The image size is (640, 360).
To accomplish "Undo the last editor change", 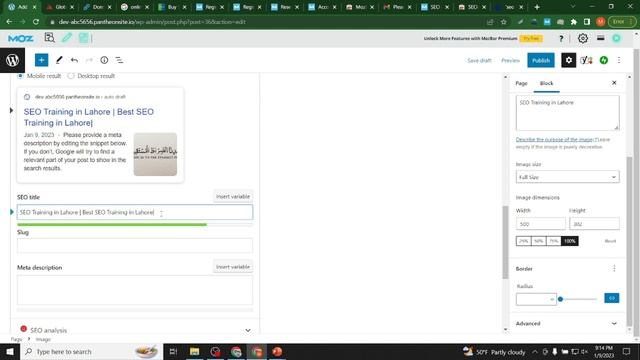I will point(74,60).
